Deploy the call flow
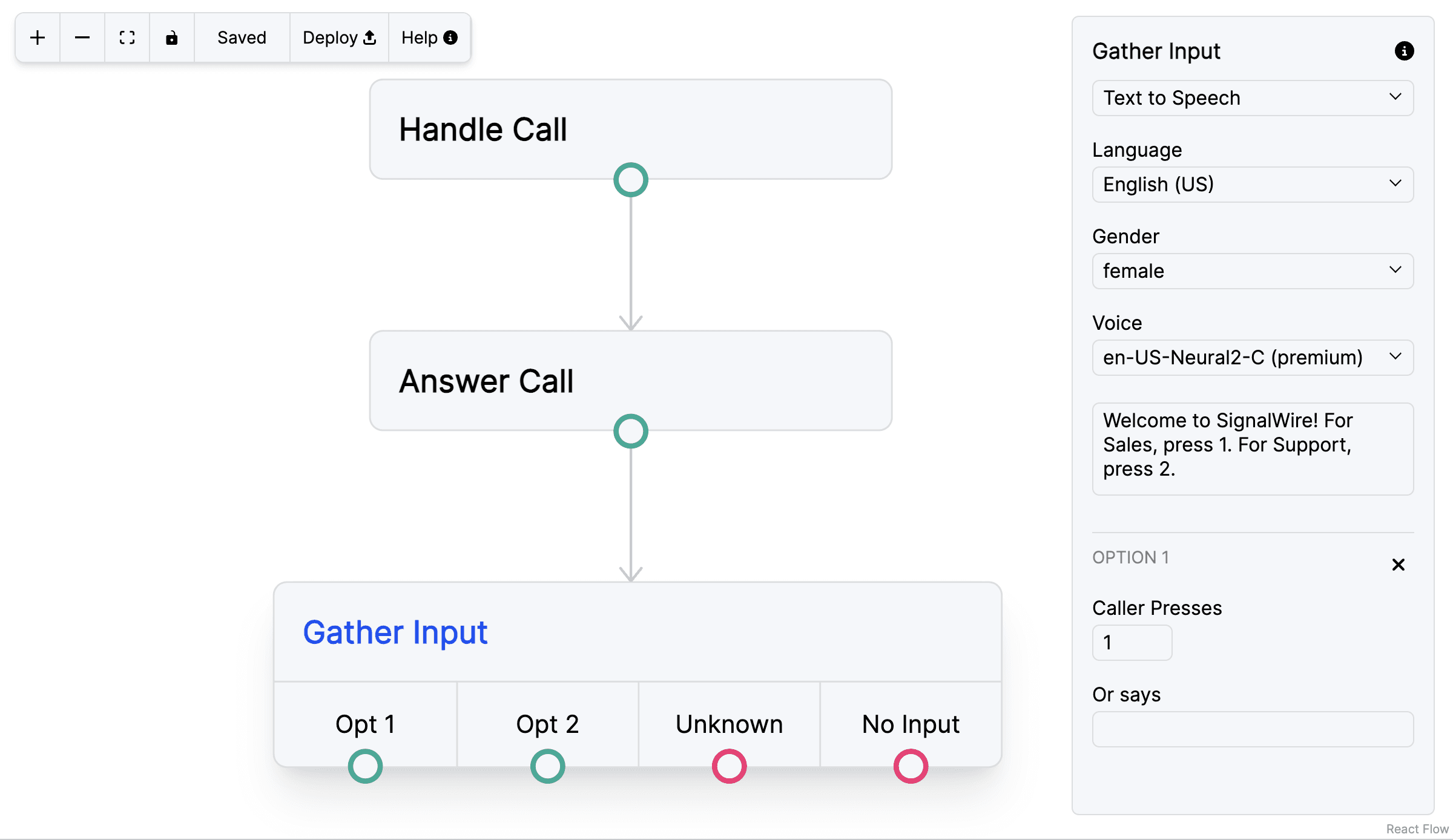This screenshot has width=1453, height=840. click(x=339, y=38)
